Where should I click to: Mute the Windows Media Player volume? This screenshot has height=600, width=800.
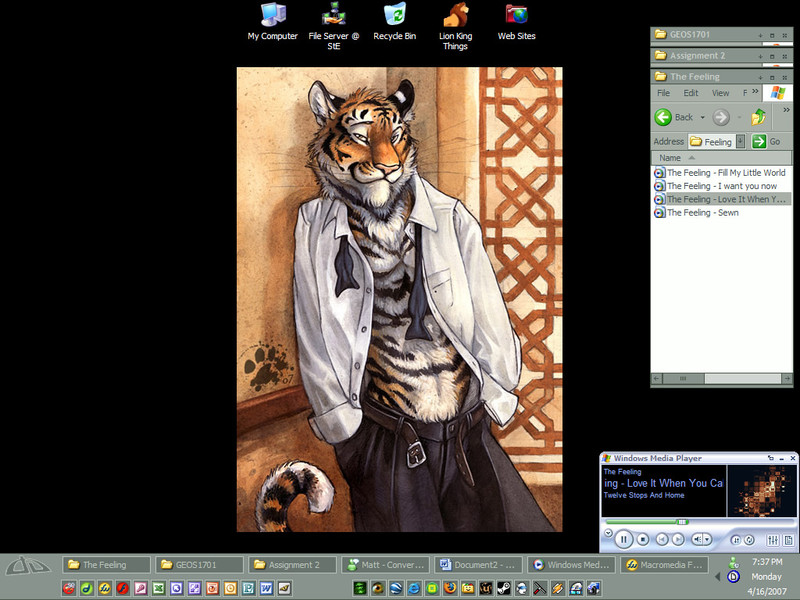click(697, 539)
